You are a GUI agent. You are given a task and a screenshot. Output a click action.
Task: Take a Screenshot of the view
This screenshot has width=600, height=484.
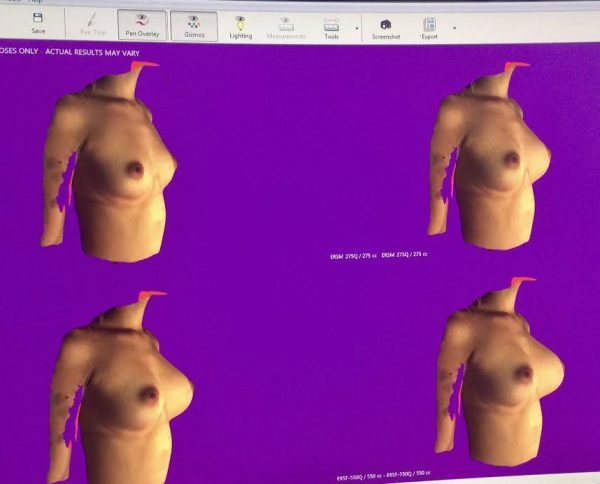[x=385, y=26]
